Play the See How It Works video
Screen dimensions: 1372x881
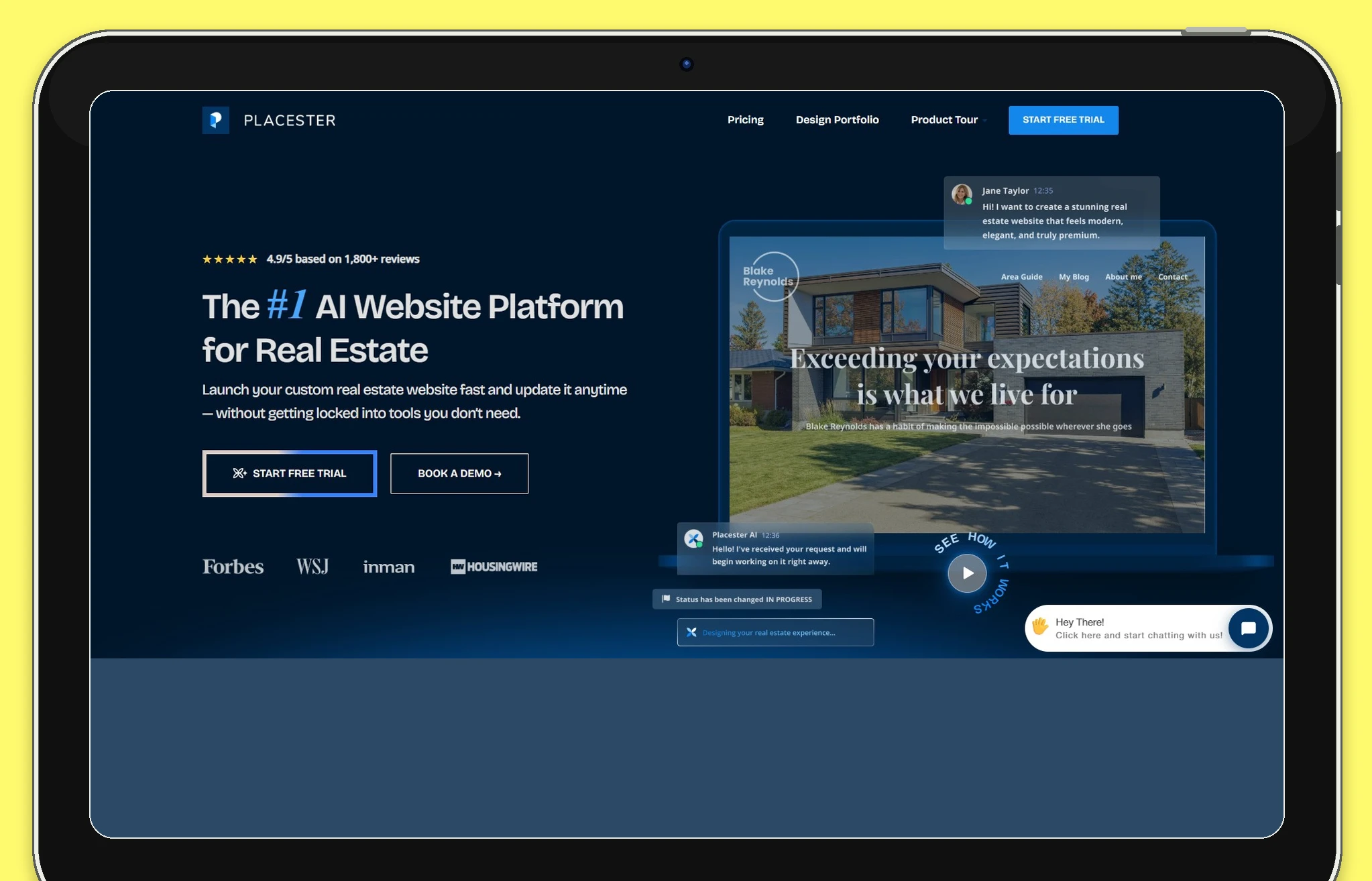coord(967,573)
